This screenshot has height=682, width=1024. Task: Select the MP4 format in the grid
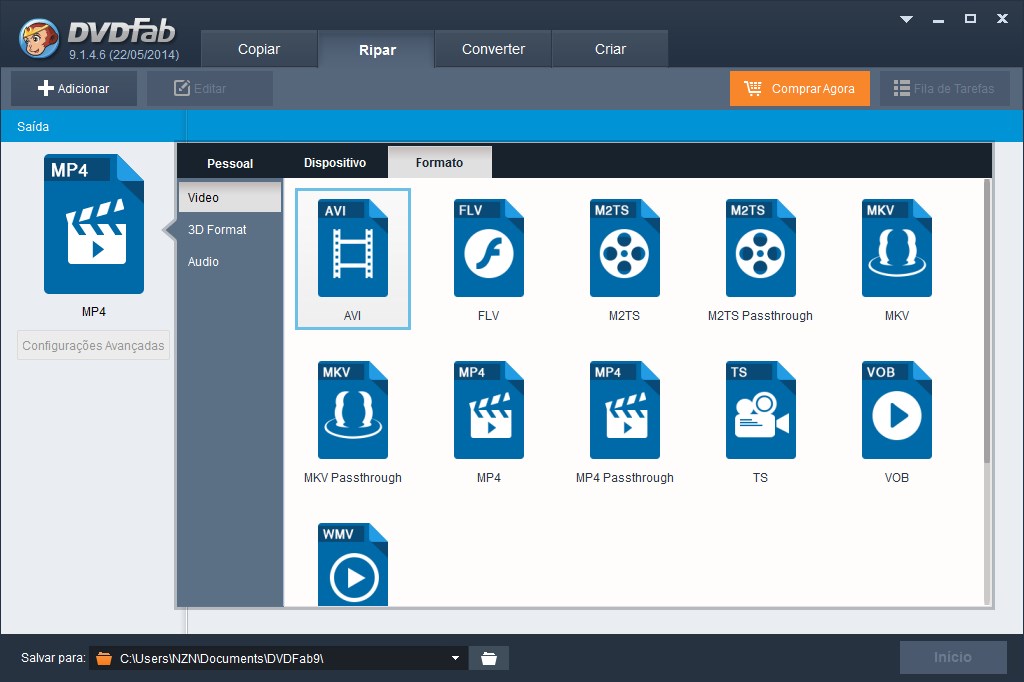[488, 410]
